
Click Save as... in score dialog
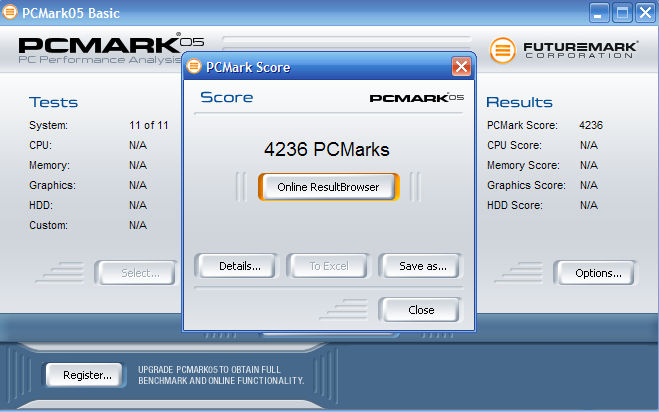pyautogui.click(x=422, y=266)
